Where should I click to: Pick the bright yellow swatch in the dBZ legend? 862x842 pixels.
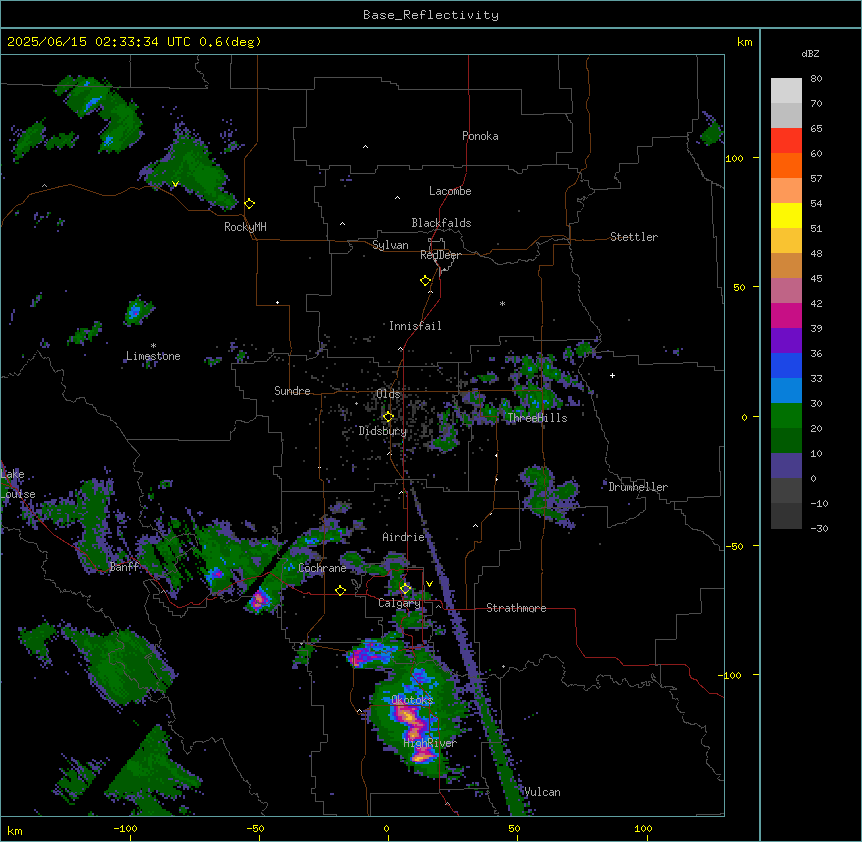pyautogui.click(x=786, y=215)
